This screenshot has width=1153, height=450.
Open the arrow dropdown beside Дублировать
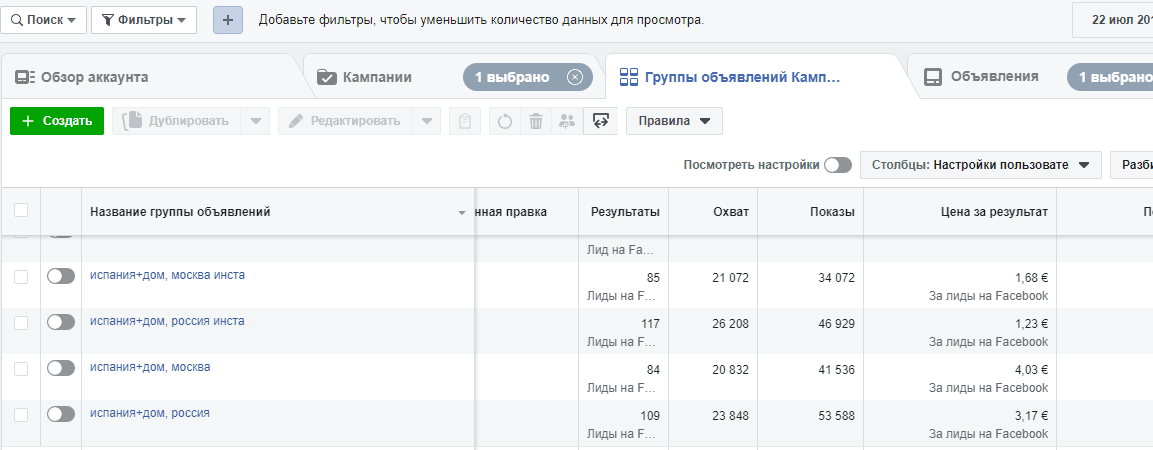[257, 121]
